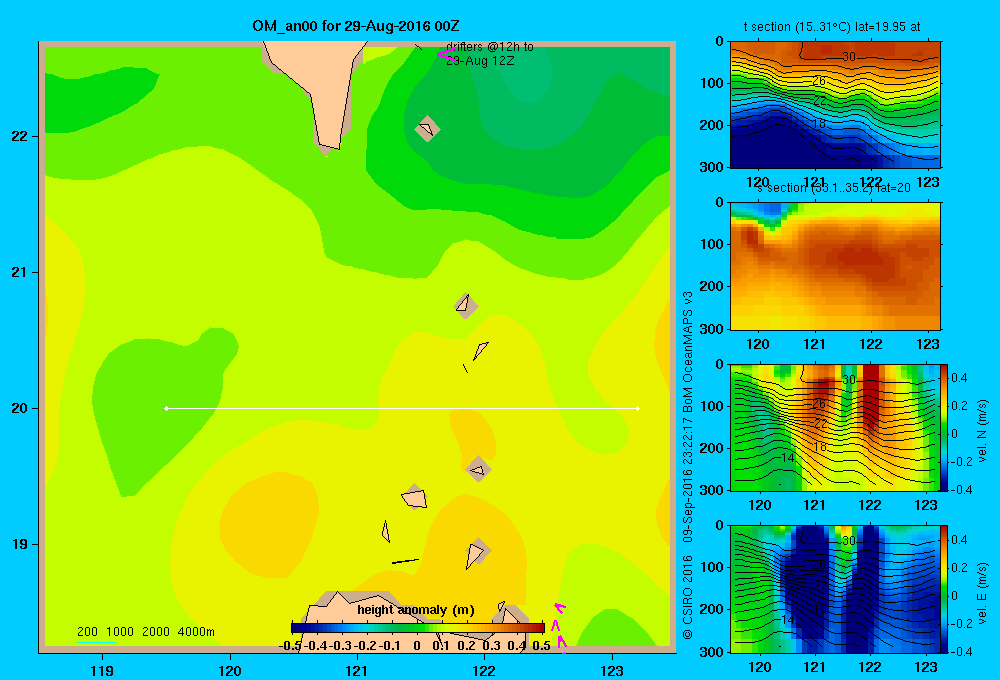
Task: Click the vel. E color scale bar
Action: tap(945, 589)
